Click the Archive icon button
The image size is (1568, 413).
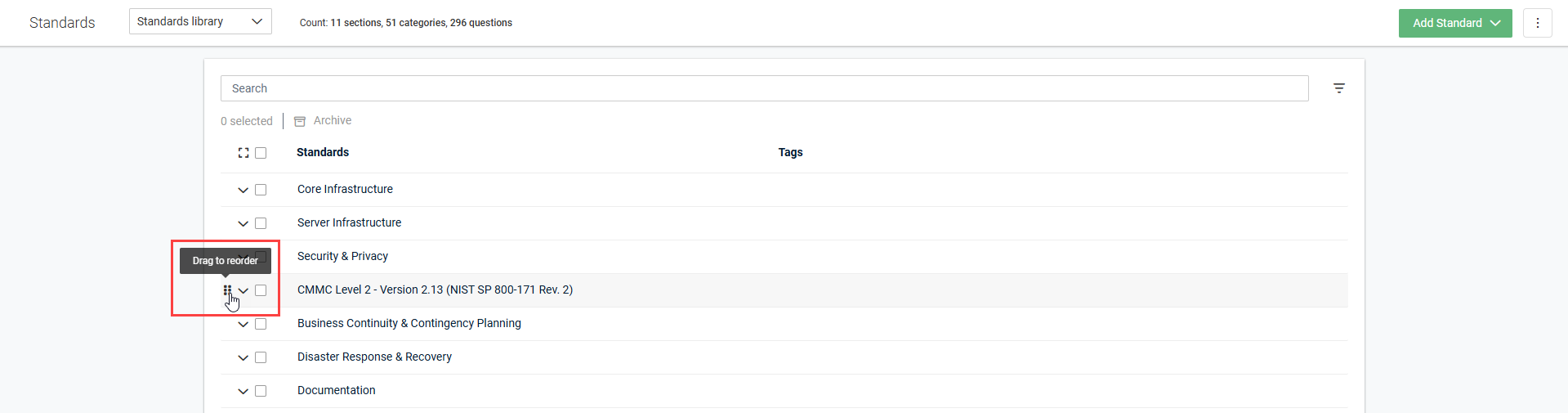tap(300, 121)
